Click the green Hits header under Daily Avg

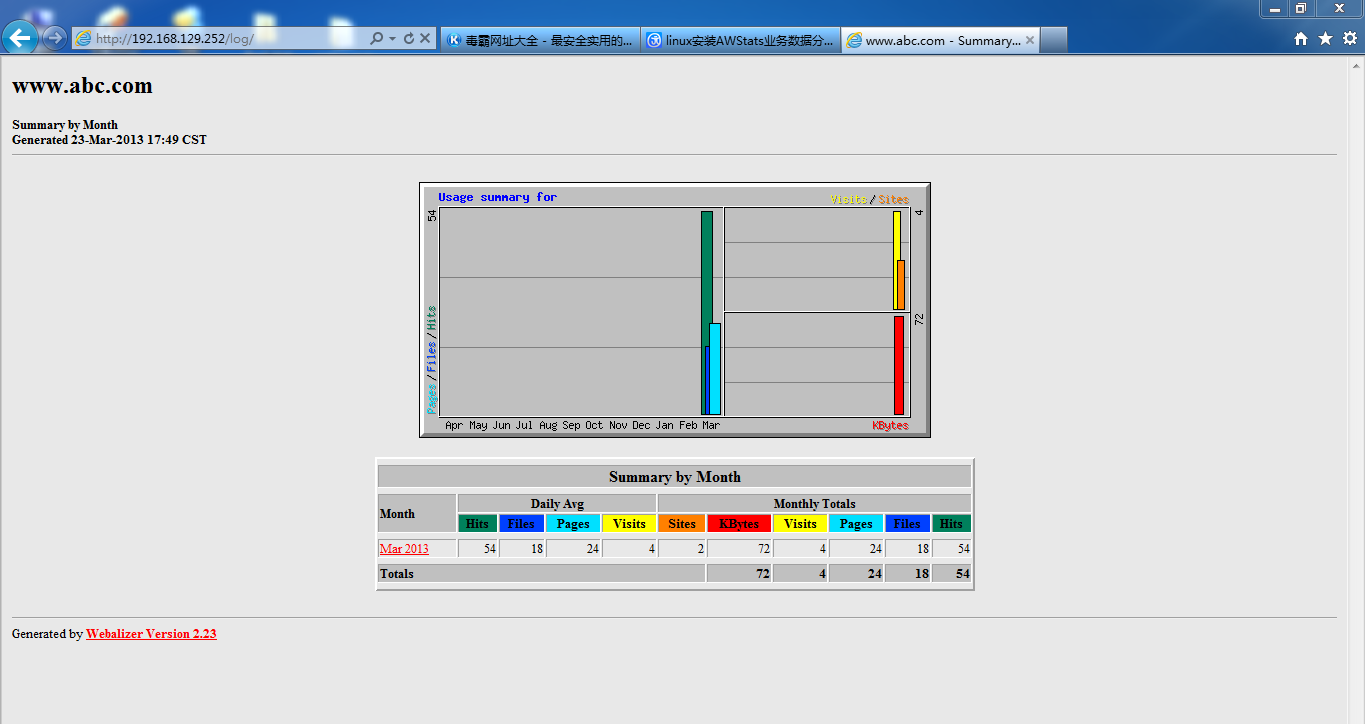click(x=478, y=523)
